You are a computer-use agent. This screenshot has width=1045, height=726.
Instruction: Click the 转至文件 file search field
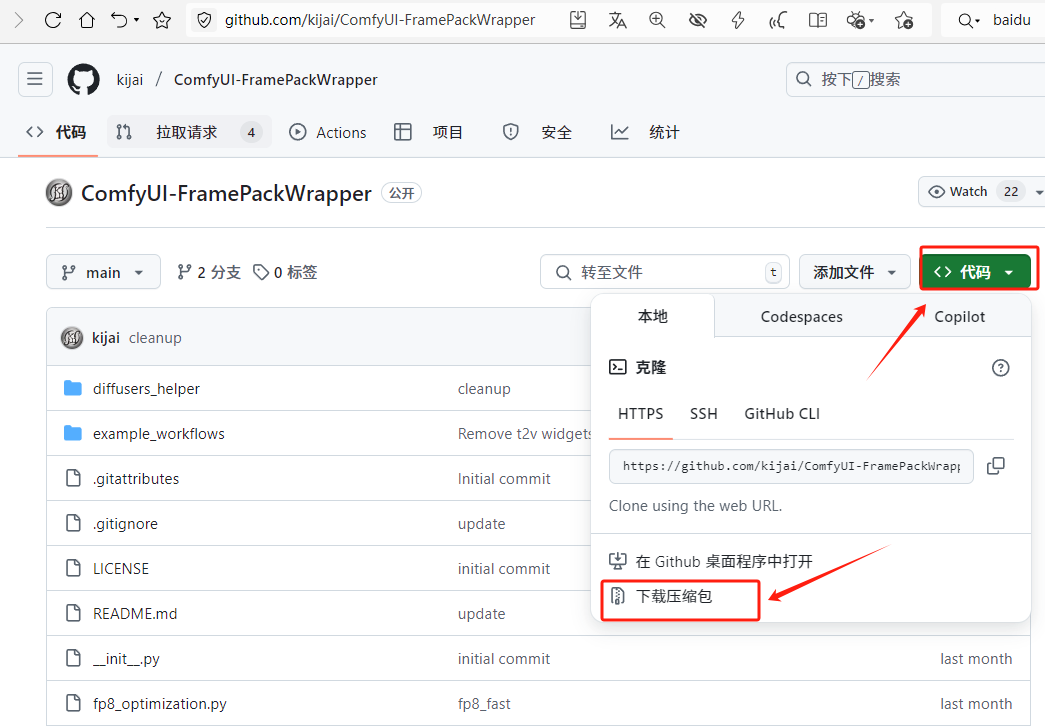point(664,272)
